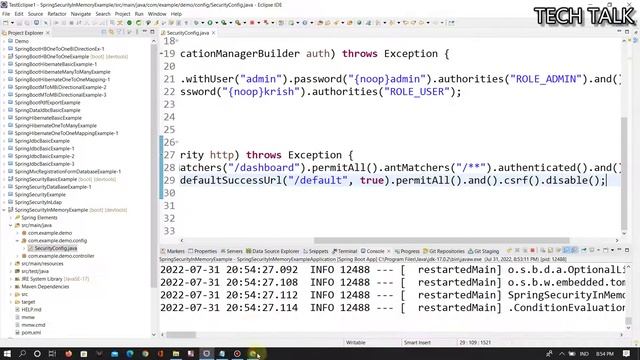Switch to the Markers tab

[x=173, y=251]
